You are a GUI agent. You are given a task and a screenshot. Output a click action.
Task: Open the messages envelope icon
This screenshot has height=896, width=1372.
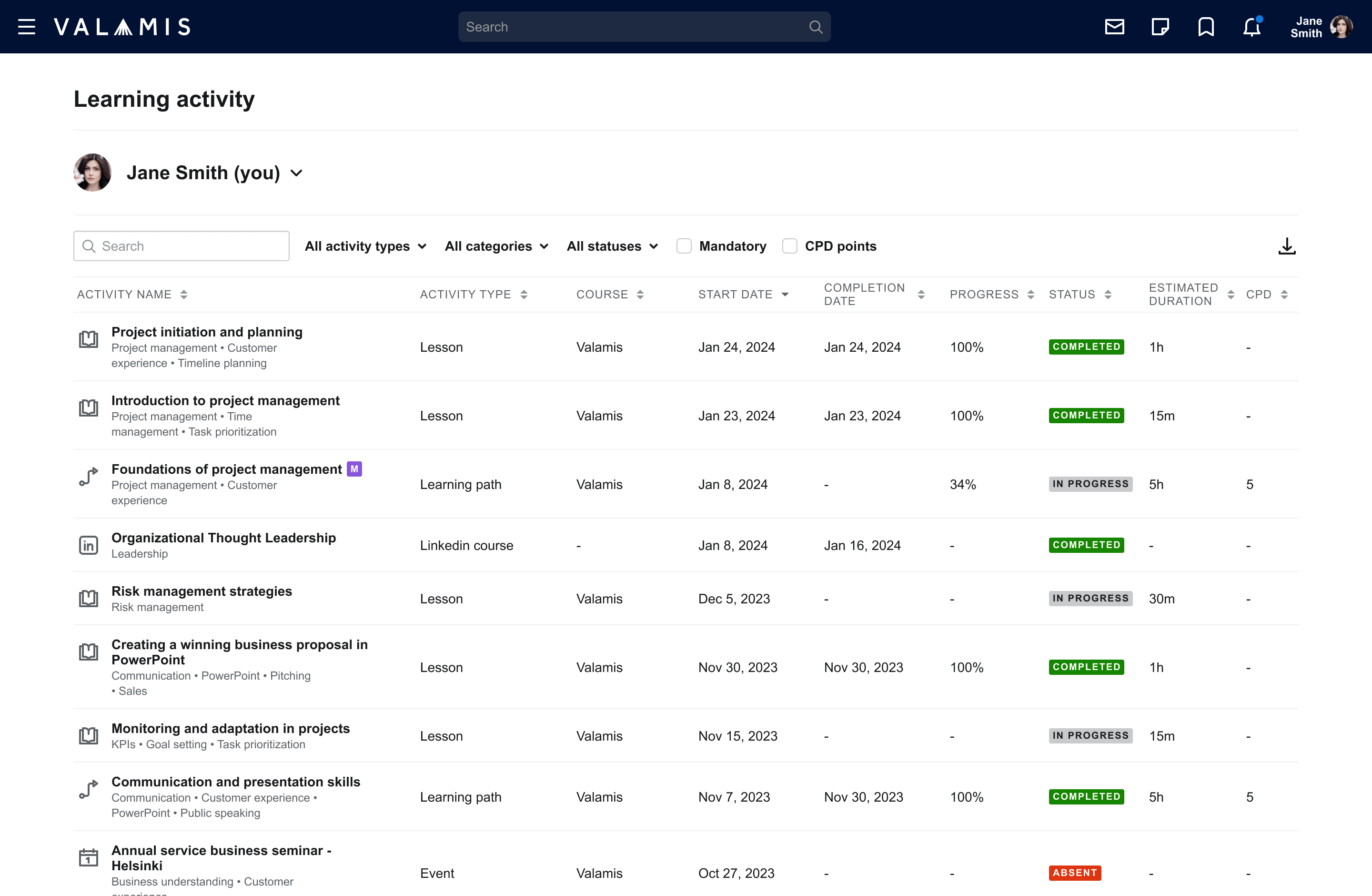click(x=1114, y=27)
